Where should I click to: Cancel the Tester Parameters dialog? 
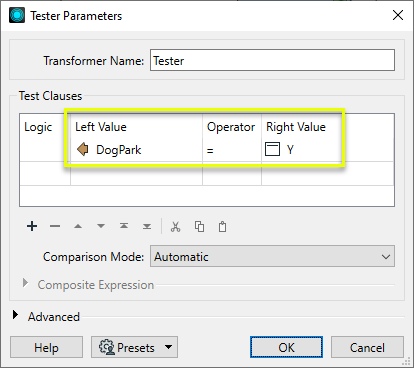pos(367,347)
